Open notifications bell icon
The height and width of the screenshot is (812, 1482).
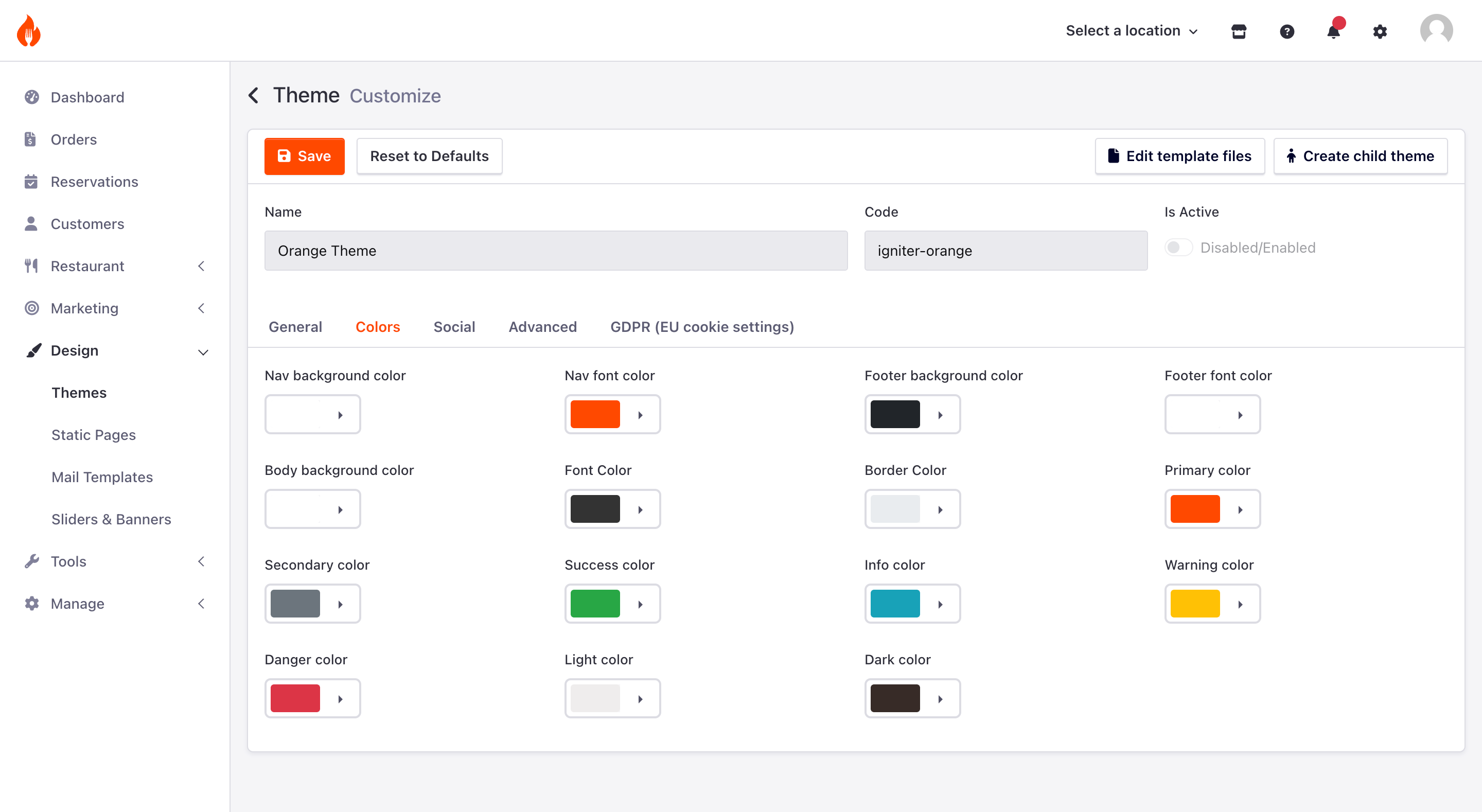(1333, 31)
